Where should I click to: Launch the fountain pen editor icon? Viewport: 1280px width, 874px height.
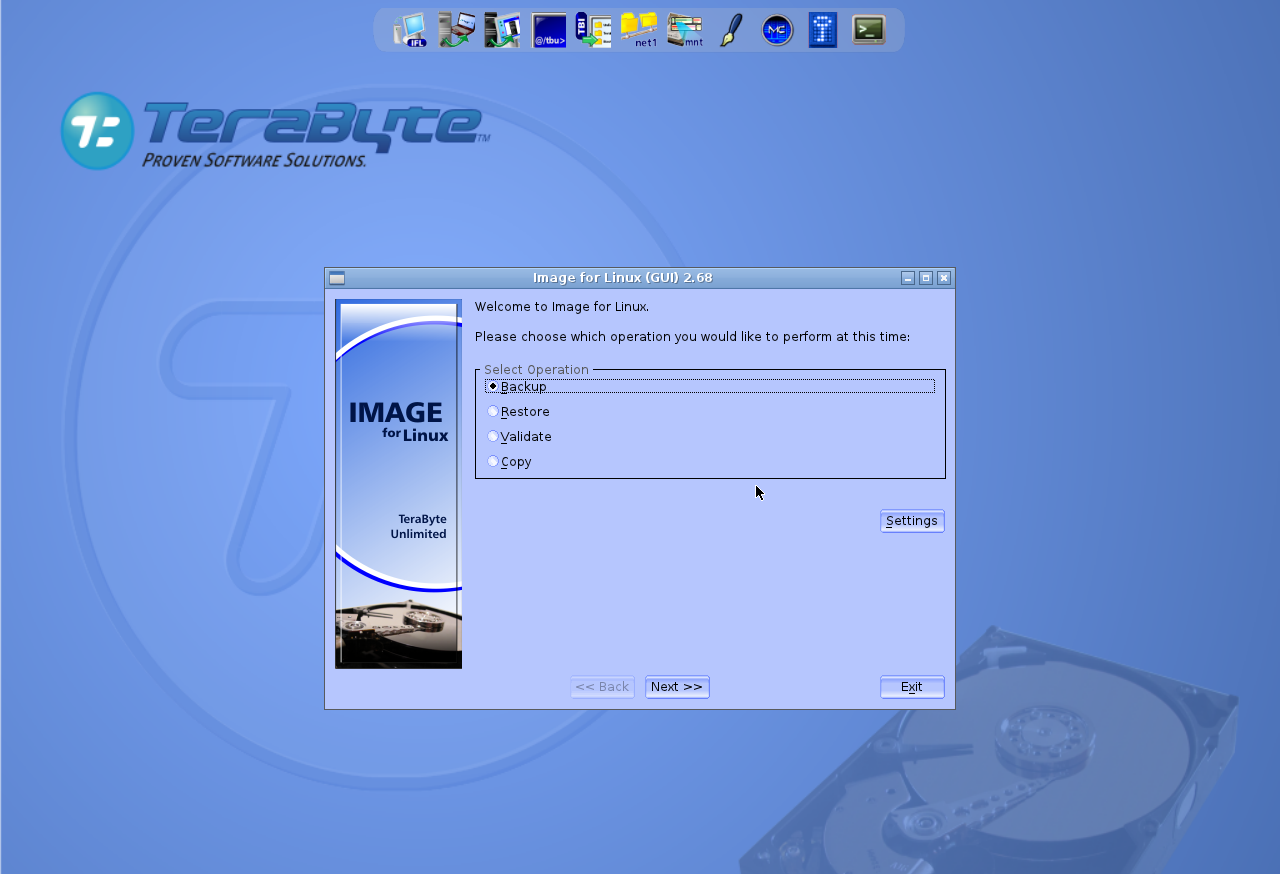click(732, 30)
